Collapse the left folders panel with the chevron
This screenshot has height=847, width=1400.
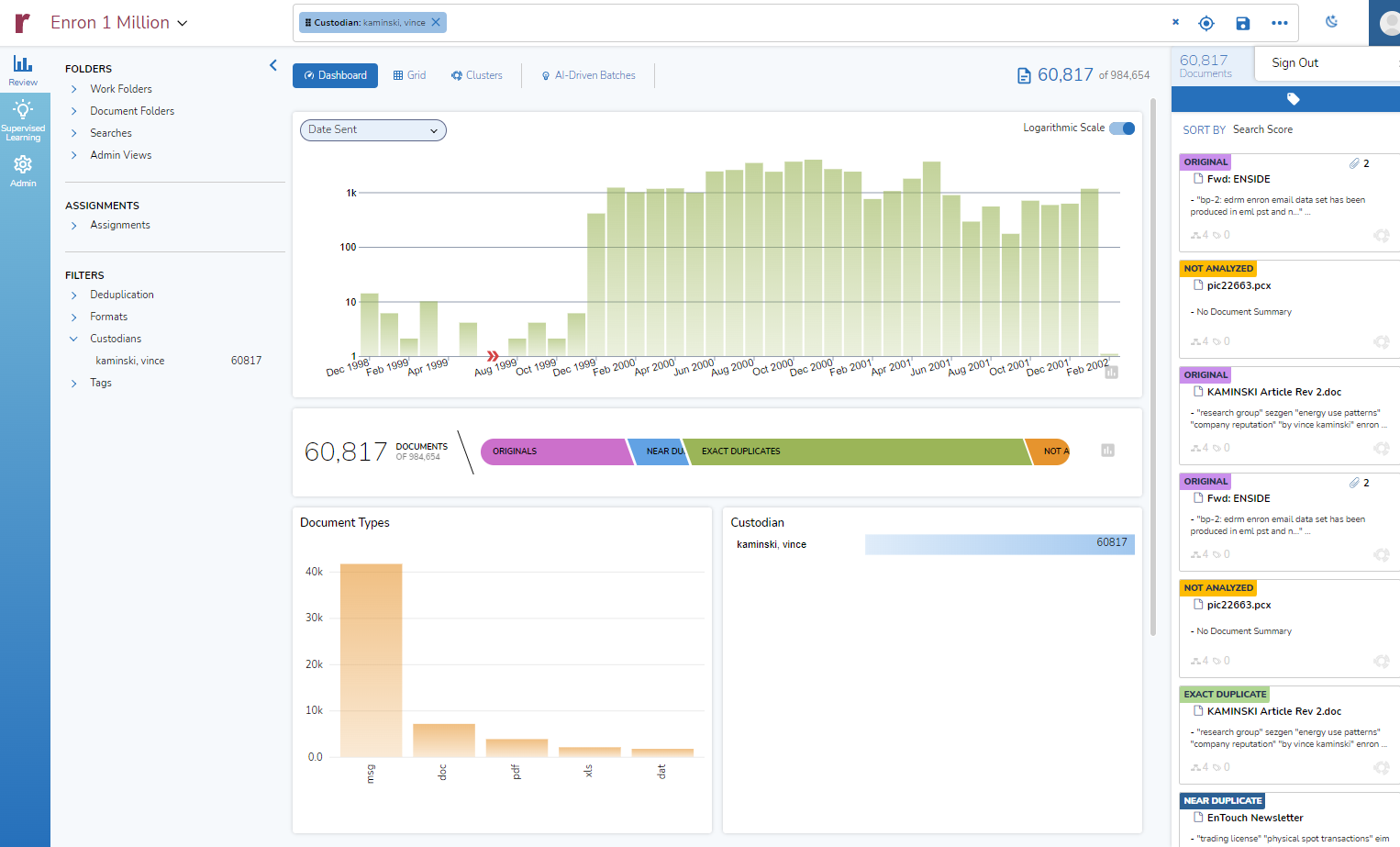click(x=273, y=65)
